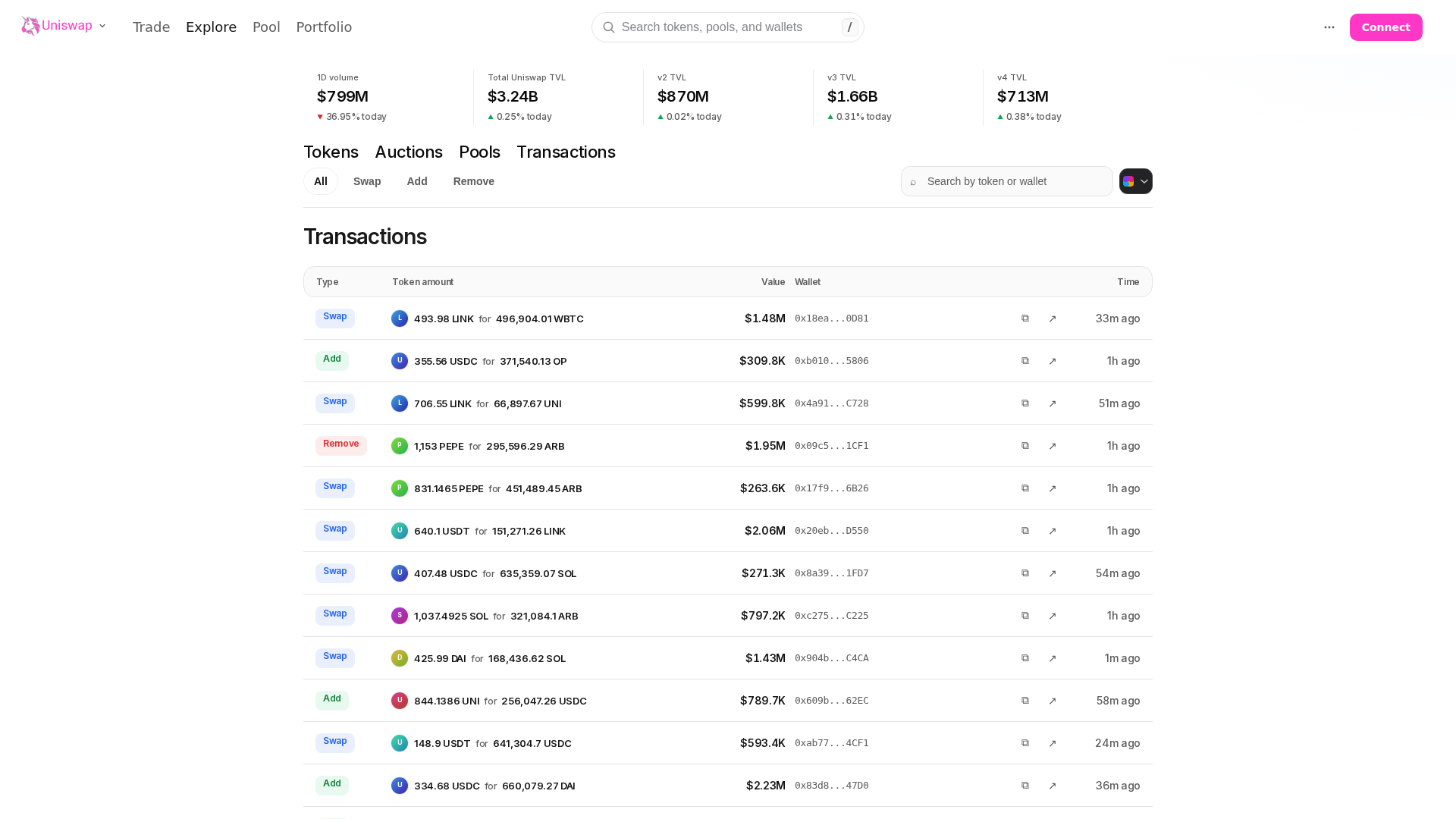Viewport: 1456px width, 819px height.
Task: Open explorer link for wallet 0x17f9...6B26
Action: click(x=1053, y=488)
